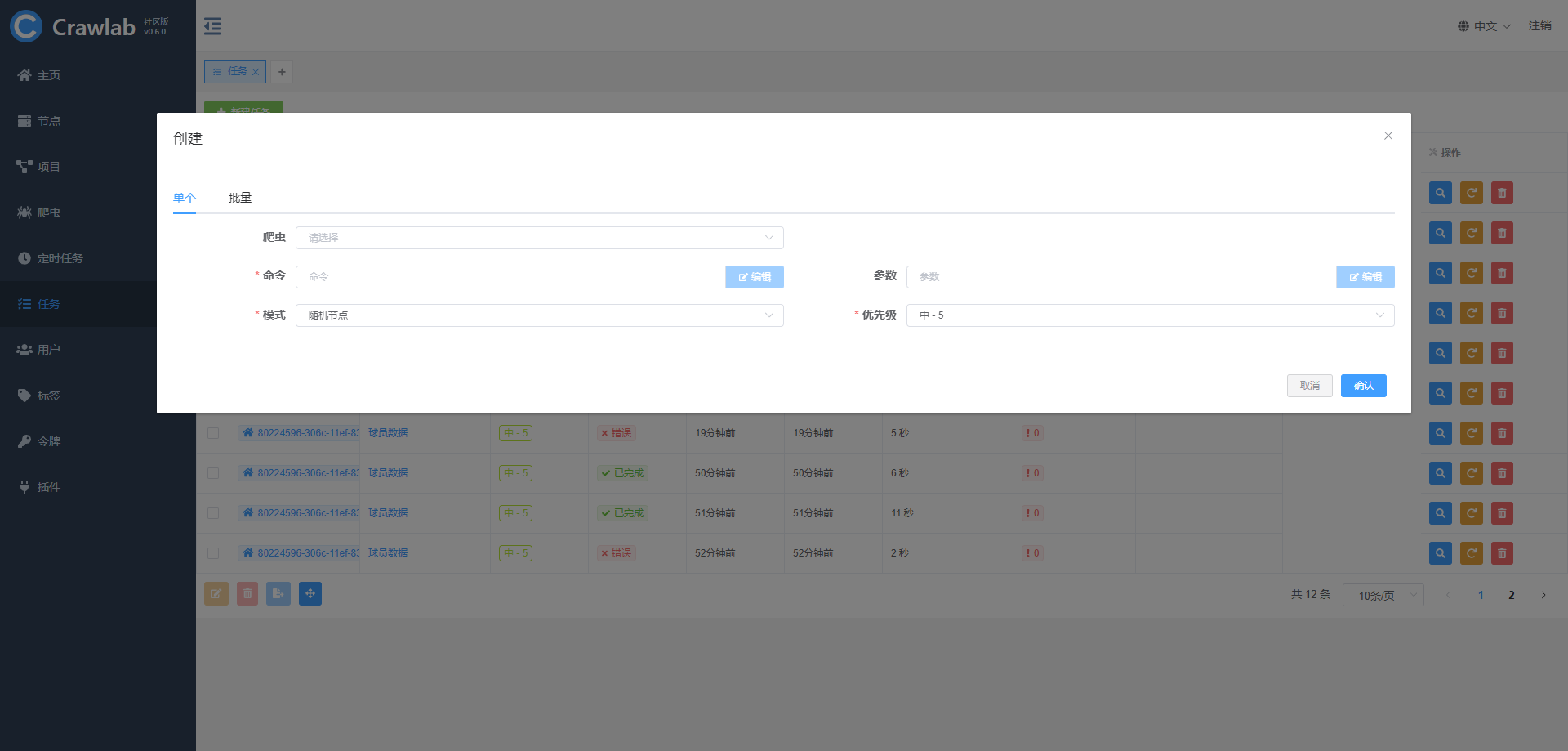Delete the 19分钟前 task
This screenshot has height=751, width=1568.
[1502, 433]
